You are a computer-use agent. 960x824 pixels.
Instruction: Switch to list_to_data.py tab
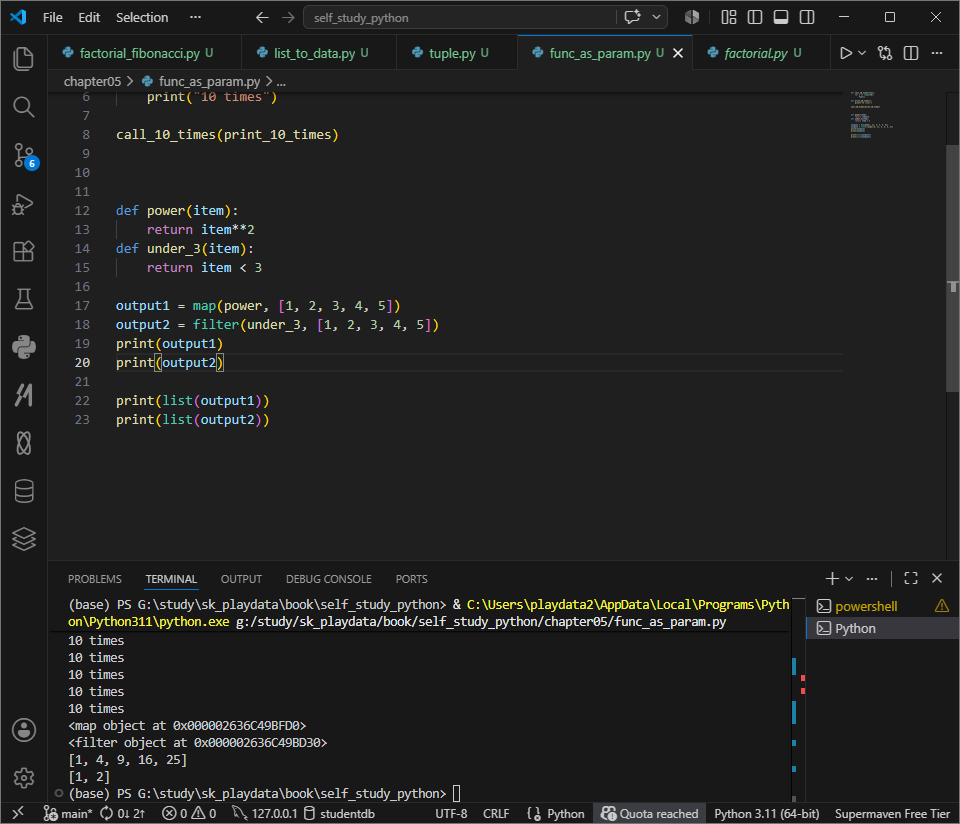[321, 53]
